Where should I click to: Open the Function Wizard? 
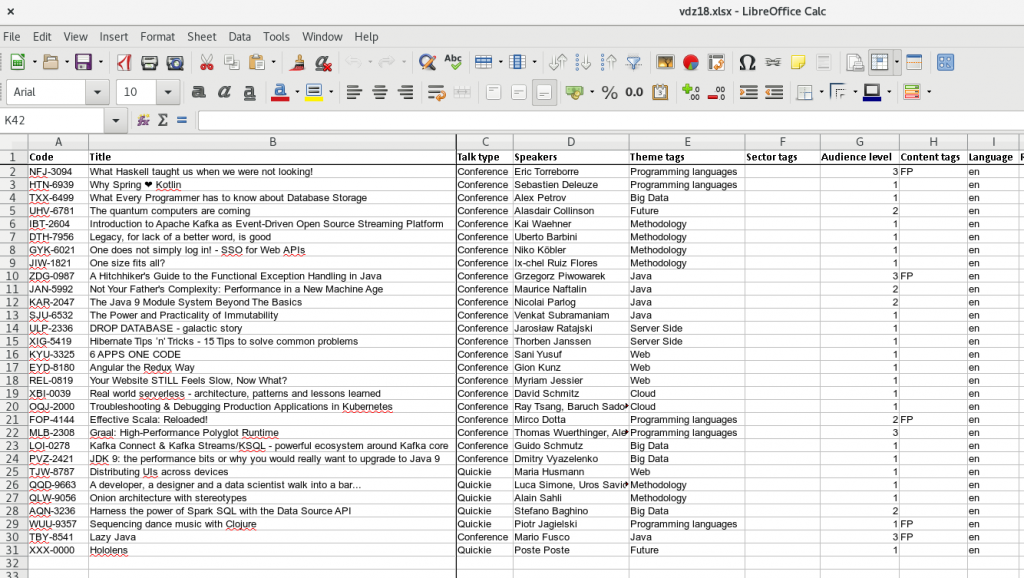144,120
